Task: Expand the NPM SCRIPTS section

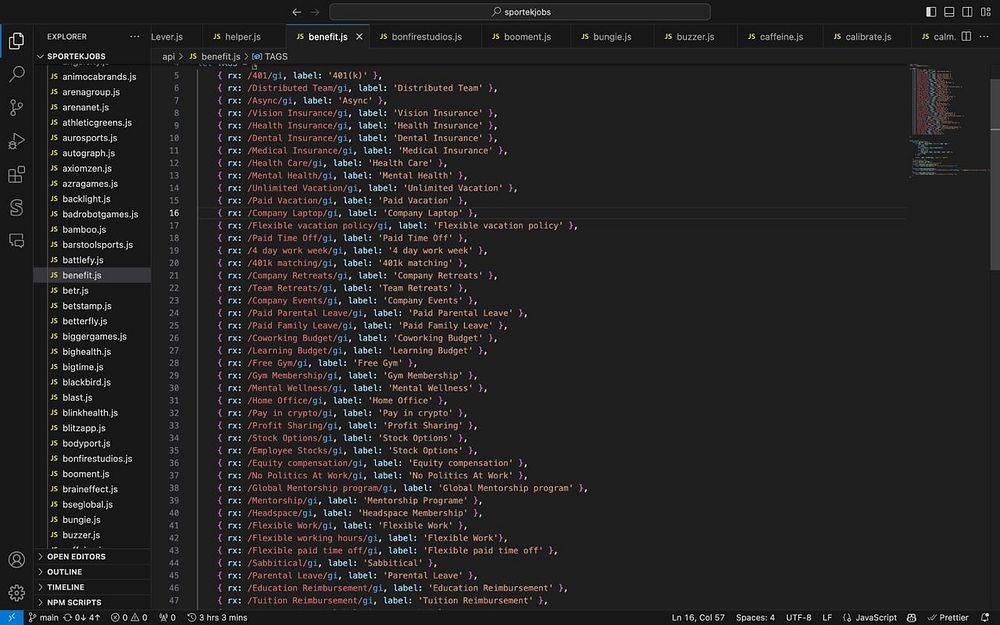Action: coord(92,603)
